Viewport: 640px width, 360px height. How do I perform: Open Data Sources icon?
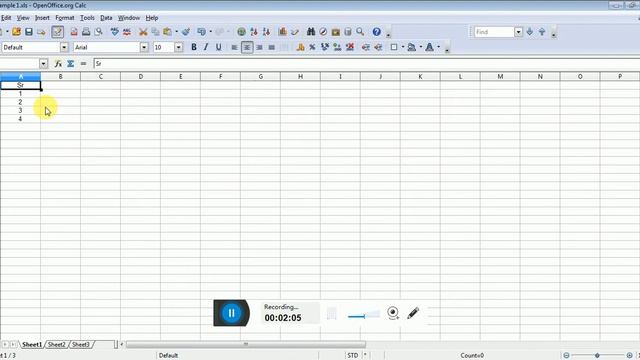click(348, 32)
